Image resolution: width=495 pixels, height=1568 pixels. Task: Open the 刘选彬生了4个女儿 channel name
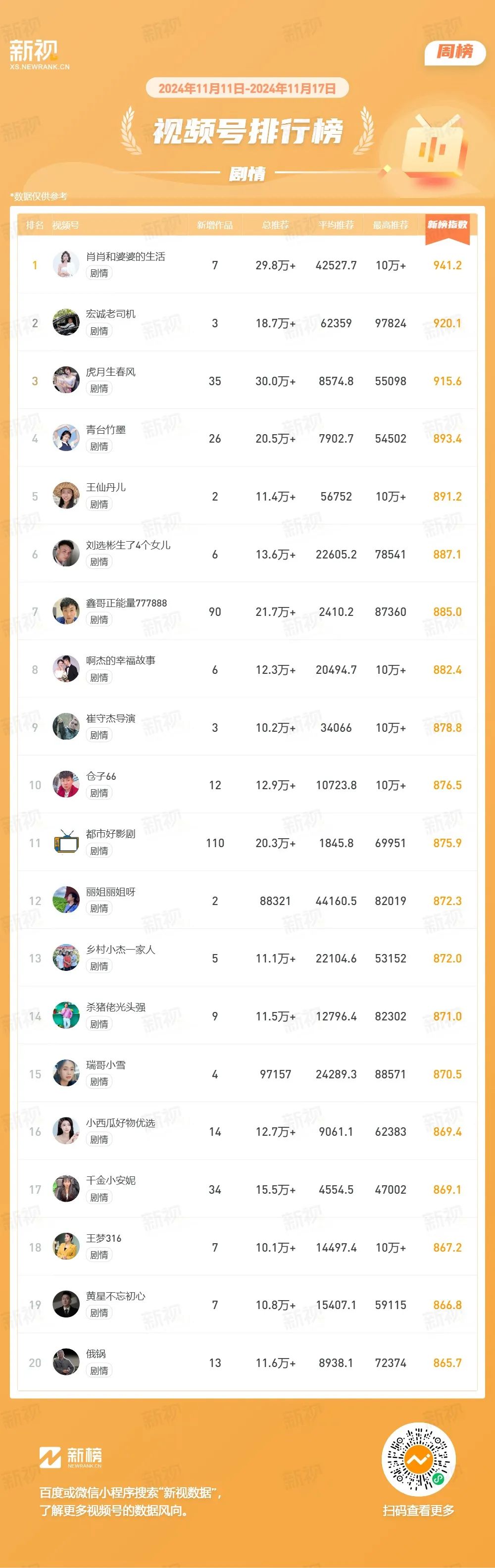click(128, 545)
